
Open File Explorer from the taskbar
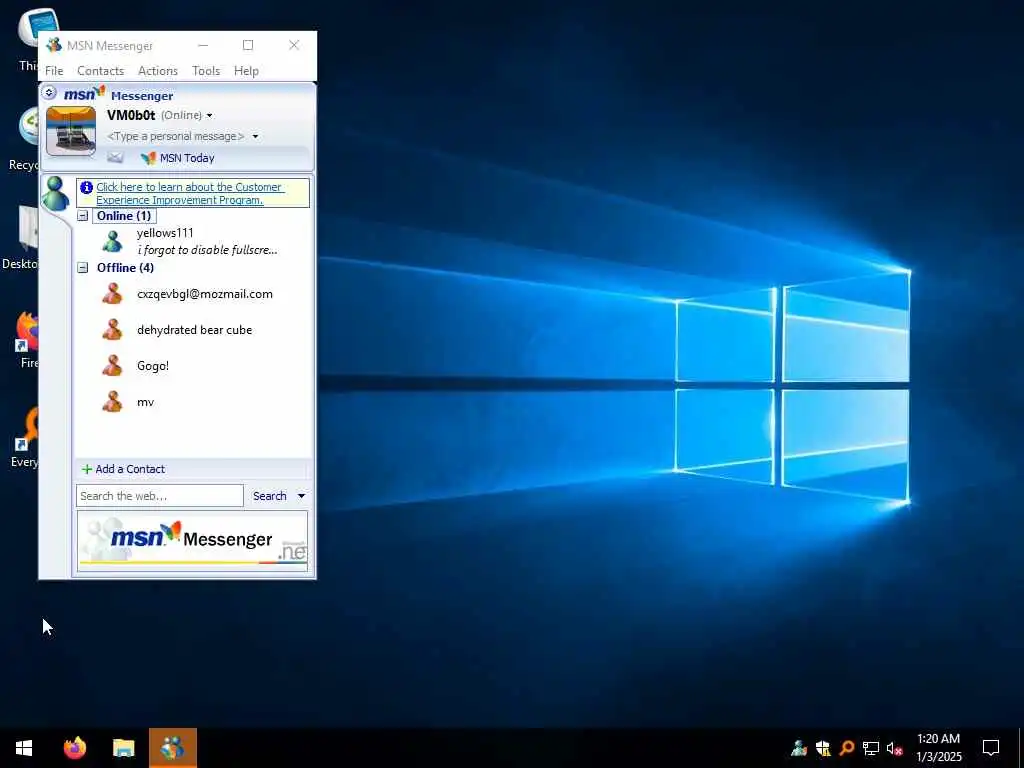click(x=123, y=748)
